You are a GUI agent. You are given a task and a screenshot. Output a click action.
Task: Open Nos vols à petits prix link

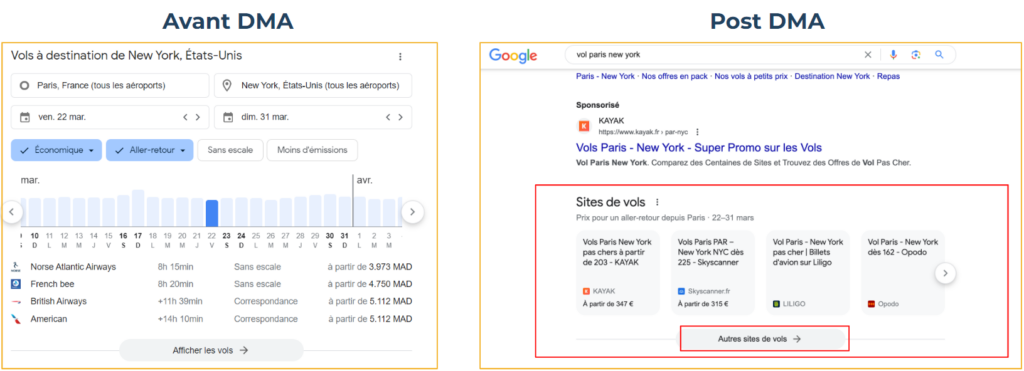tap(752, 76)
